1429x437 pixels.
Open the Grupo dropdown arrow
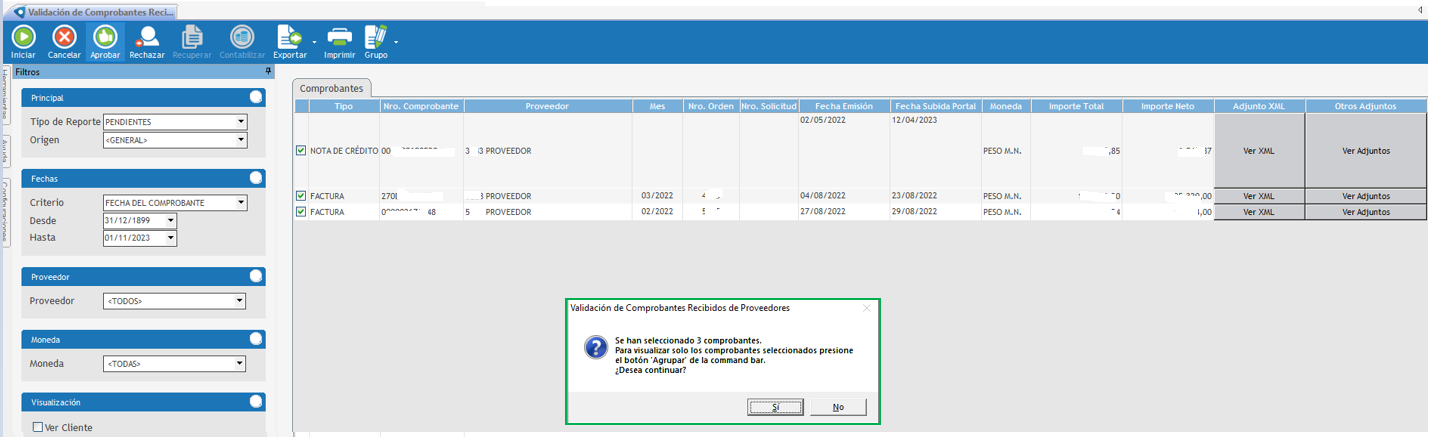[x=396, y=42]
